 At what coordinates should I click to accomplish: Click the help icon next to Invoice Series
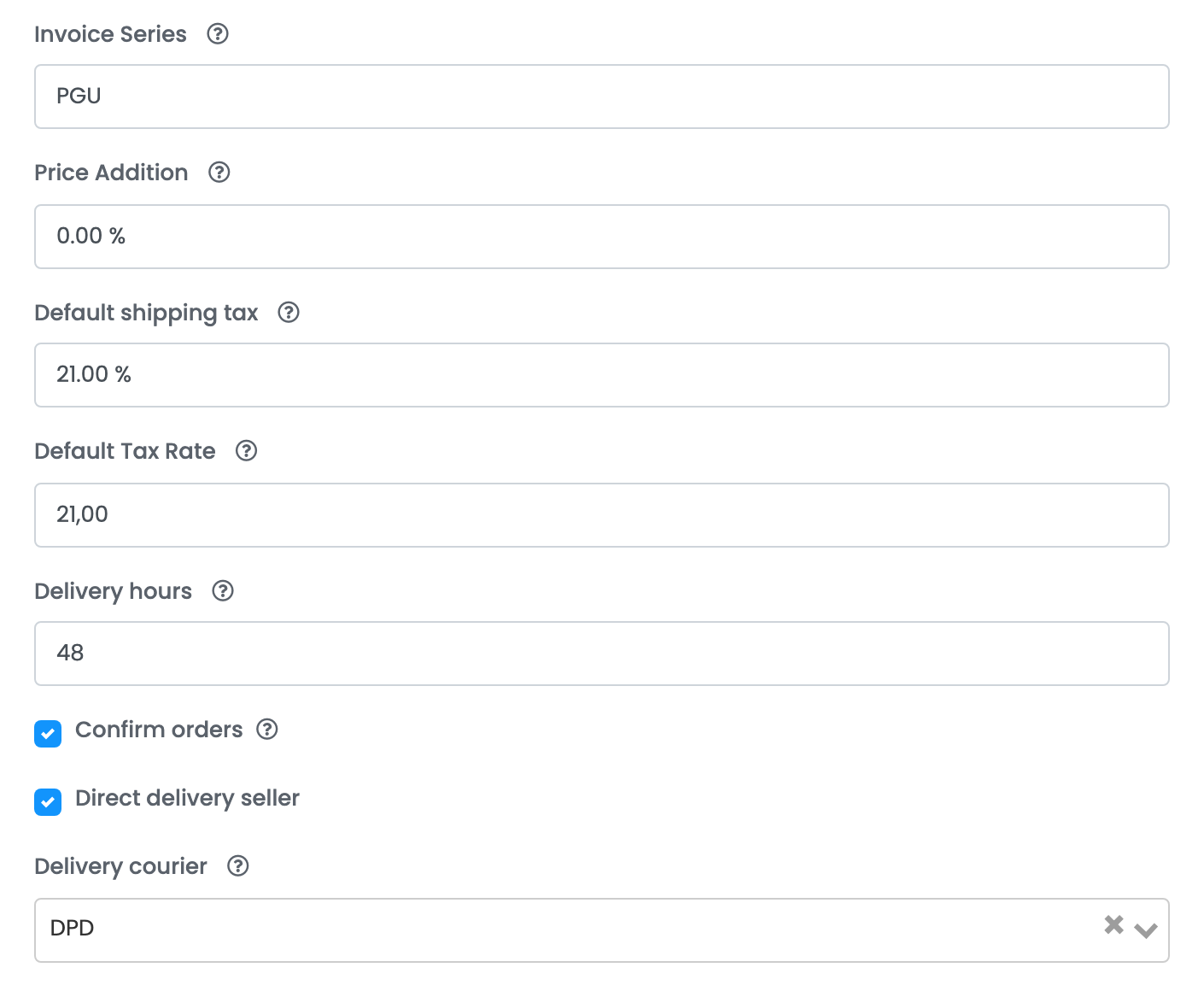218,33
